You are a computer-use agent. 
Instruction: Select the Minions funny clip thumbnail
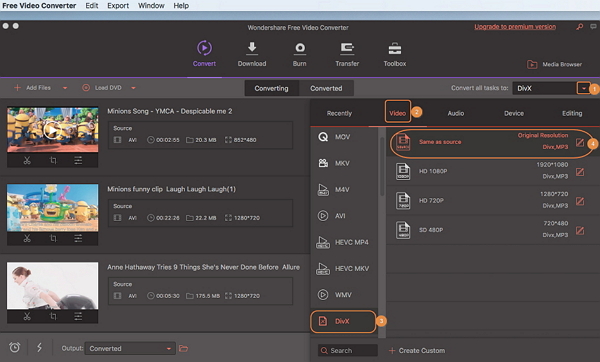52,208
